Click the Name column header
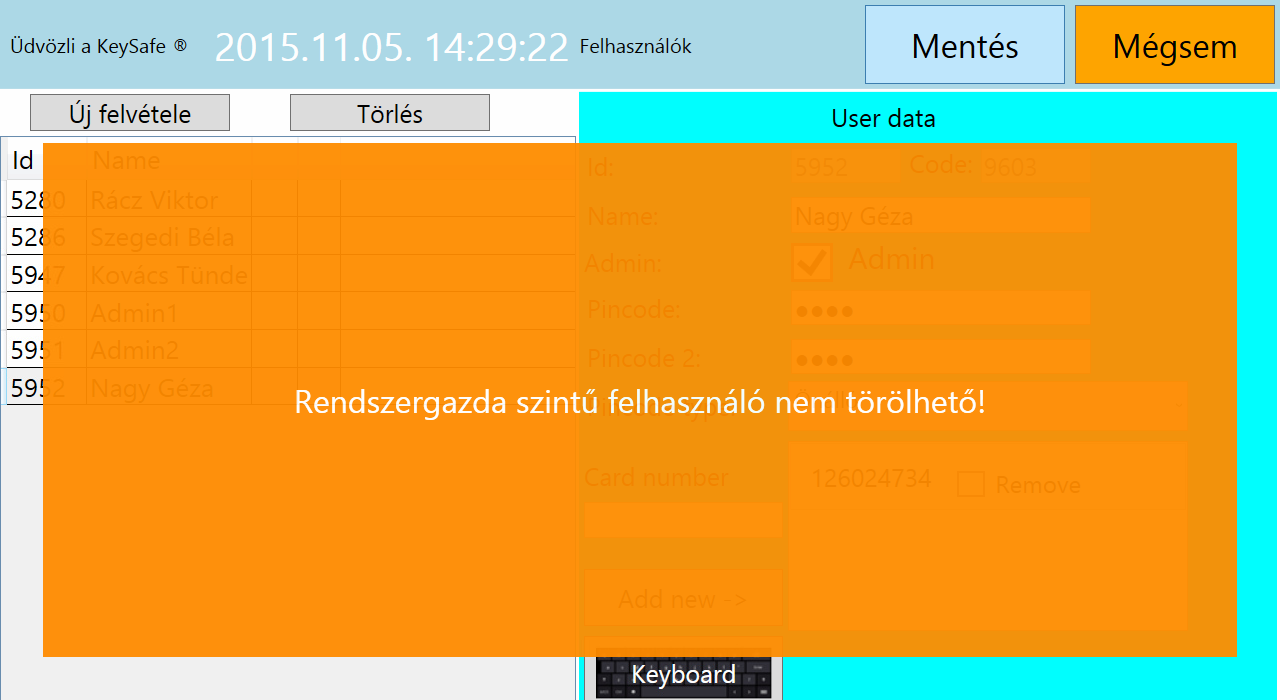Image resolution: width=1280 pixels, height=700 pixels. tap(169, 160)
